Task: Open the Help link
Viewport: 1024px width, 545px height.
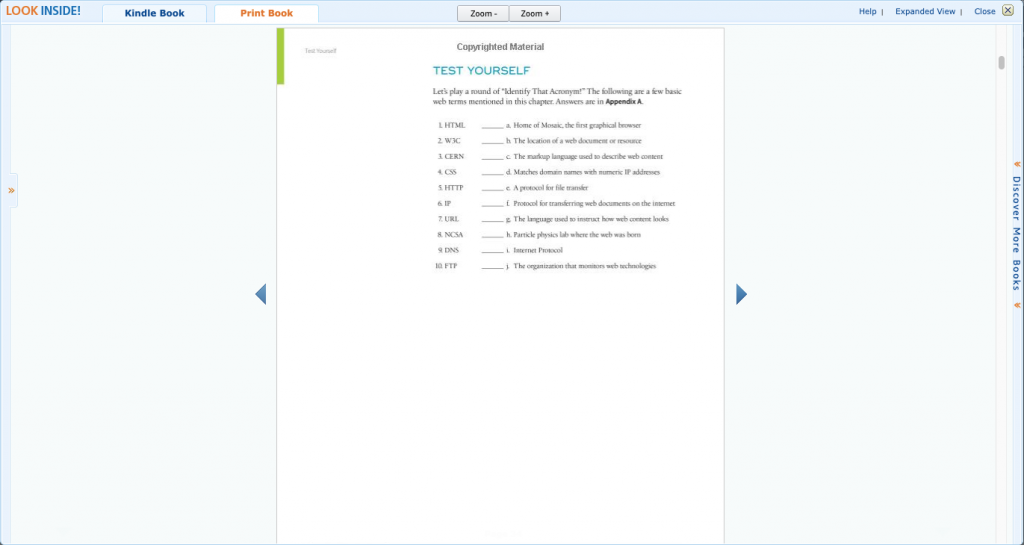Action: pyautogui.click(x=867, y=12)
